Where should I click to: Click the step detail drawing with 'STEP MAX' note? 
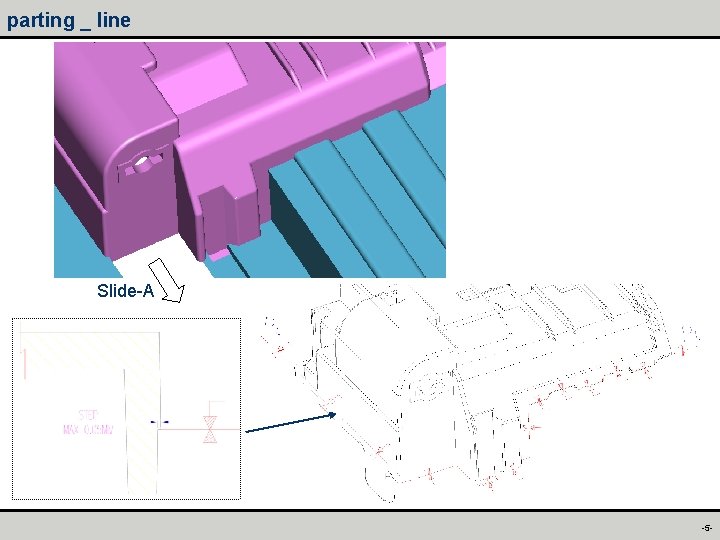click(126, 409)
